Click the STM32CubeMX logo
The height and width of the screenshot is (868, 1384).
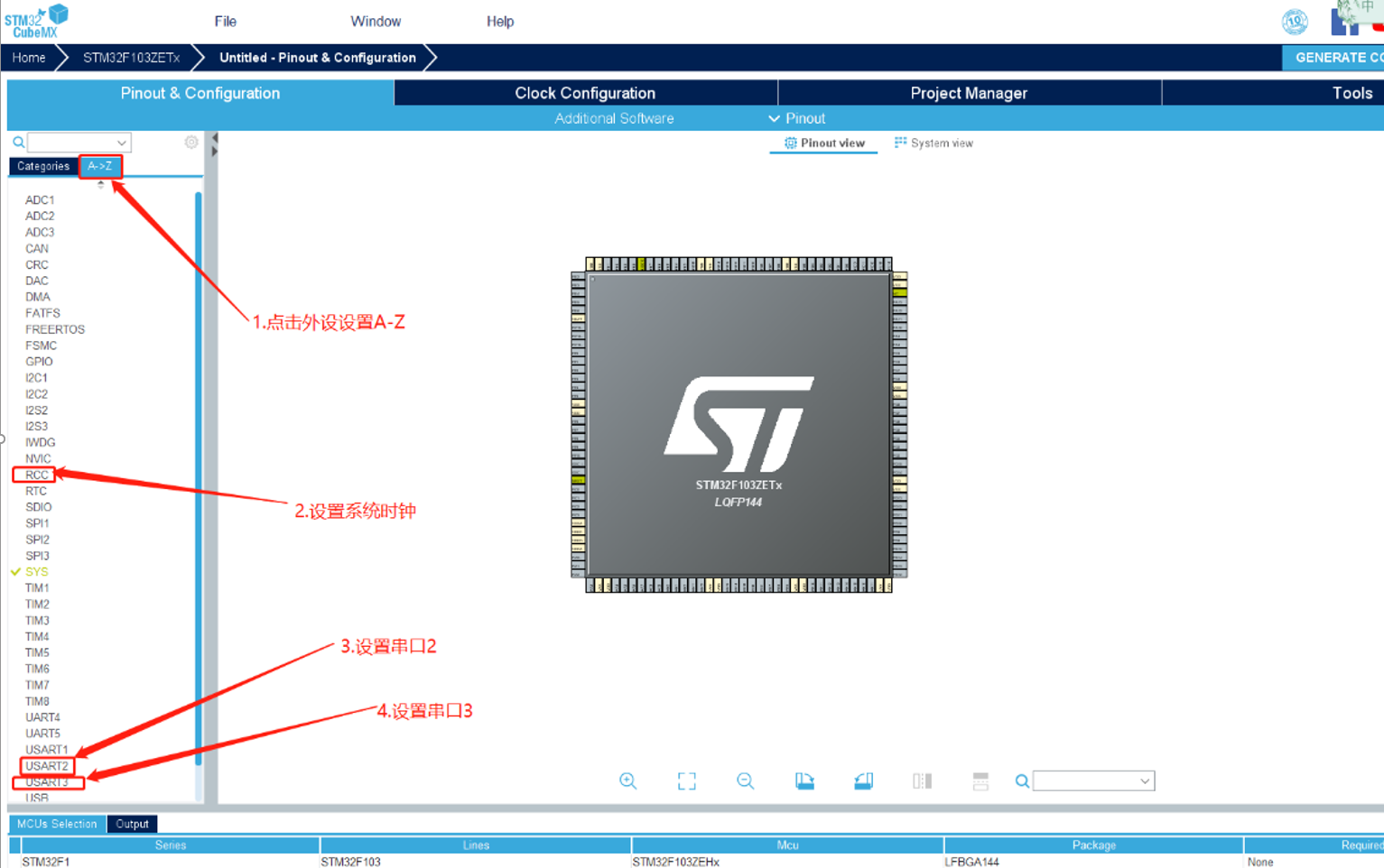point(36,20)
